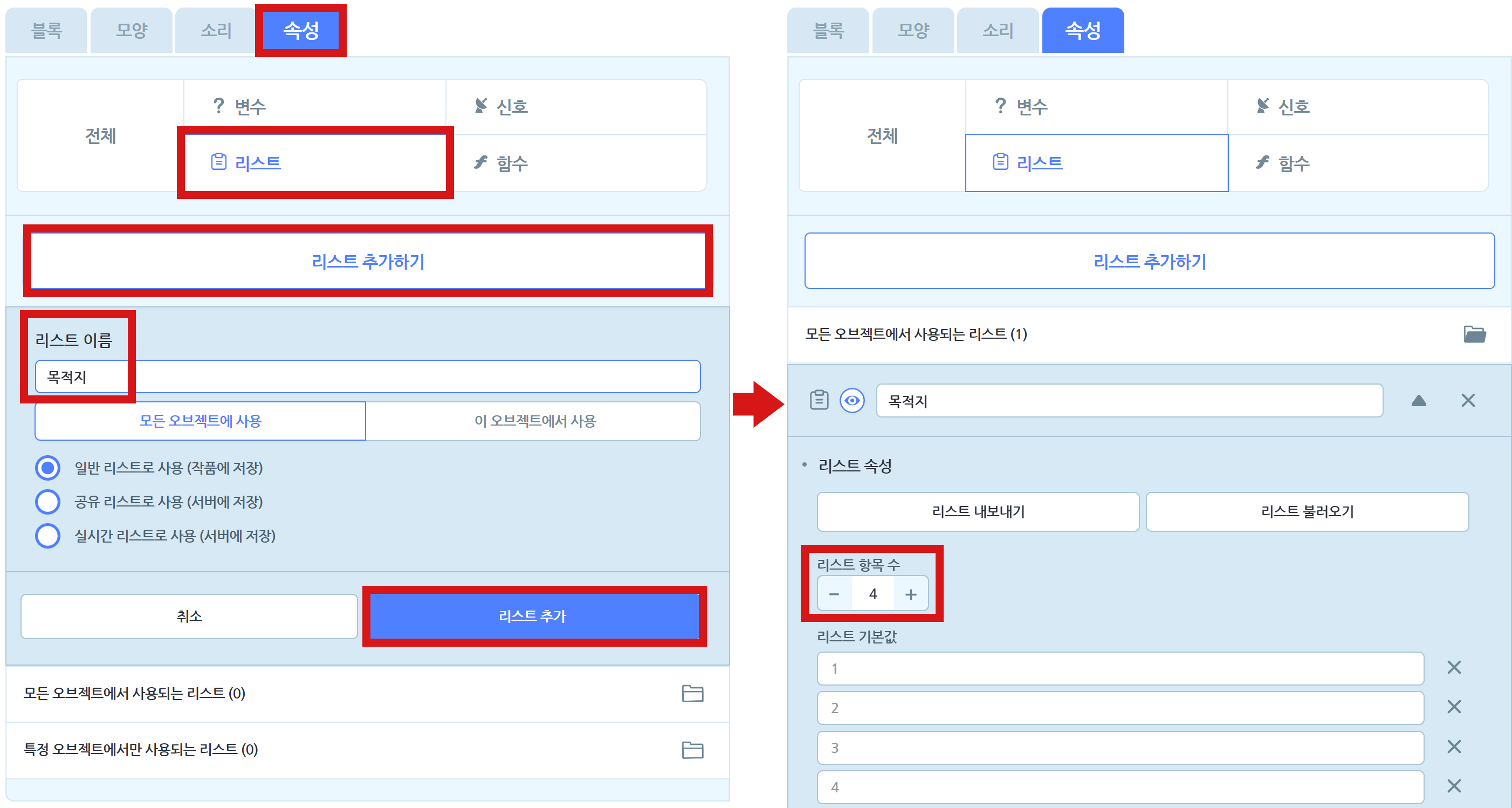Switch to the 모양 tab in left panel
The height and width of the screenshot is (808, 1512).
[x=132, y=30]
